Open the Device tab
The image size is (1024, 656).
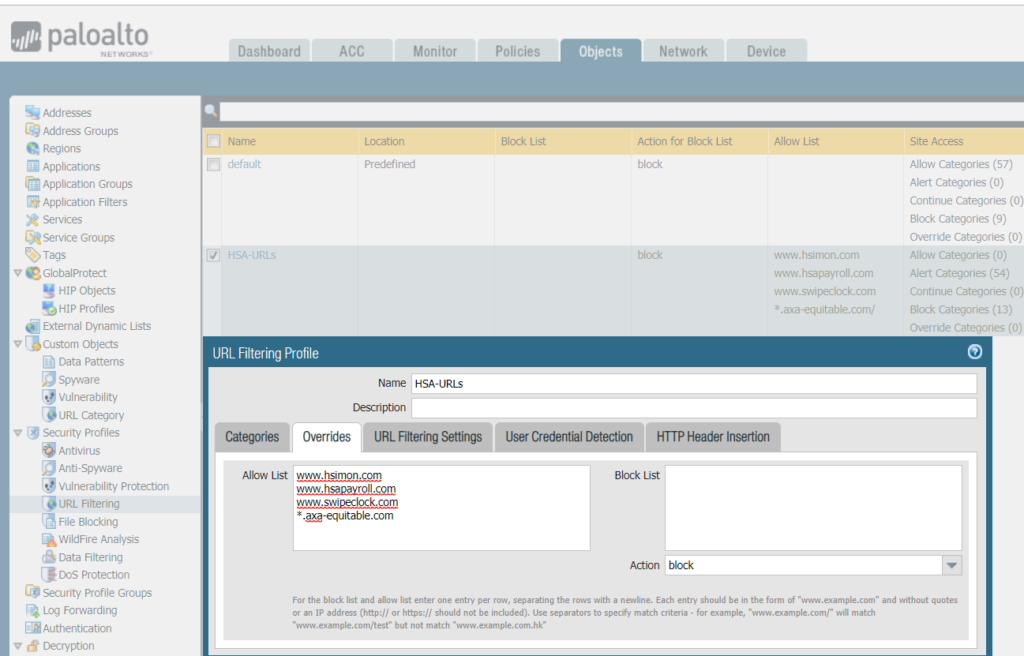(x=767, y=51)
